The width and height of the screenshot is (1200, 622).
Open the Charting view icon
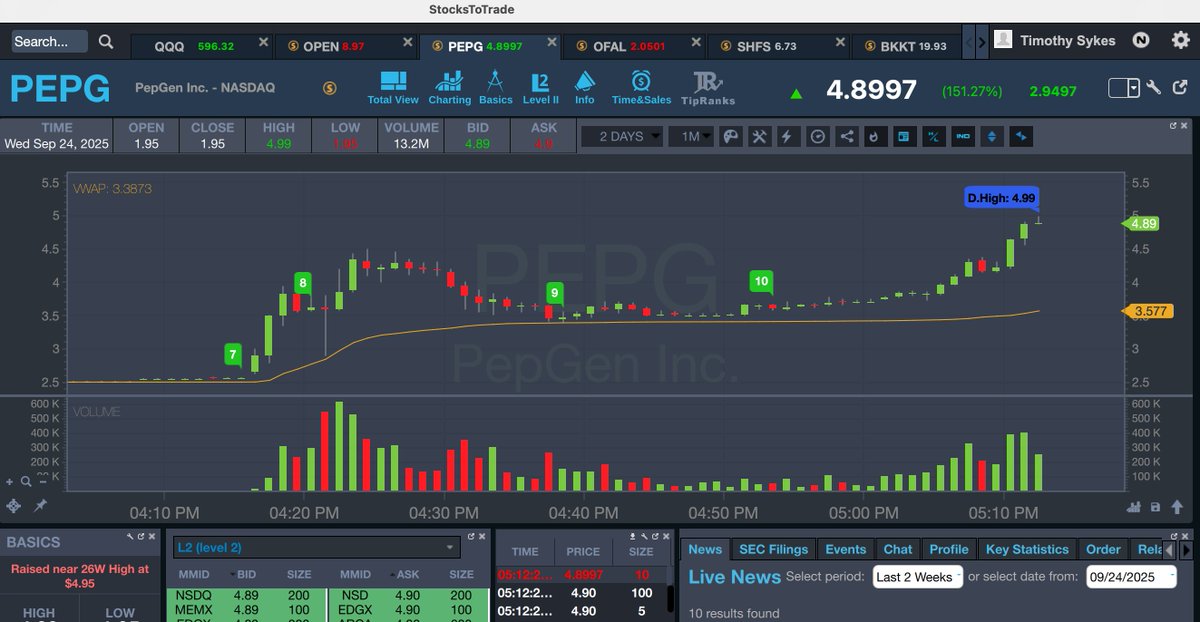(449, 86)
